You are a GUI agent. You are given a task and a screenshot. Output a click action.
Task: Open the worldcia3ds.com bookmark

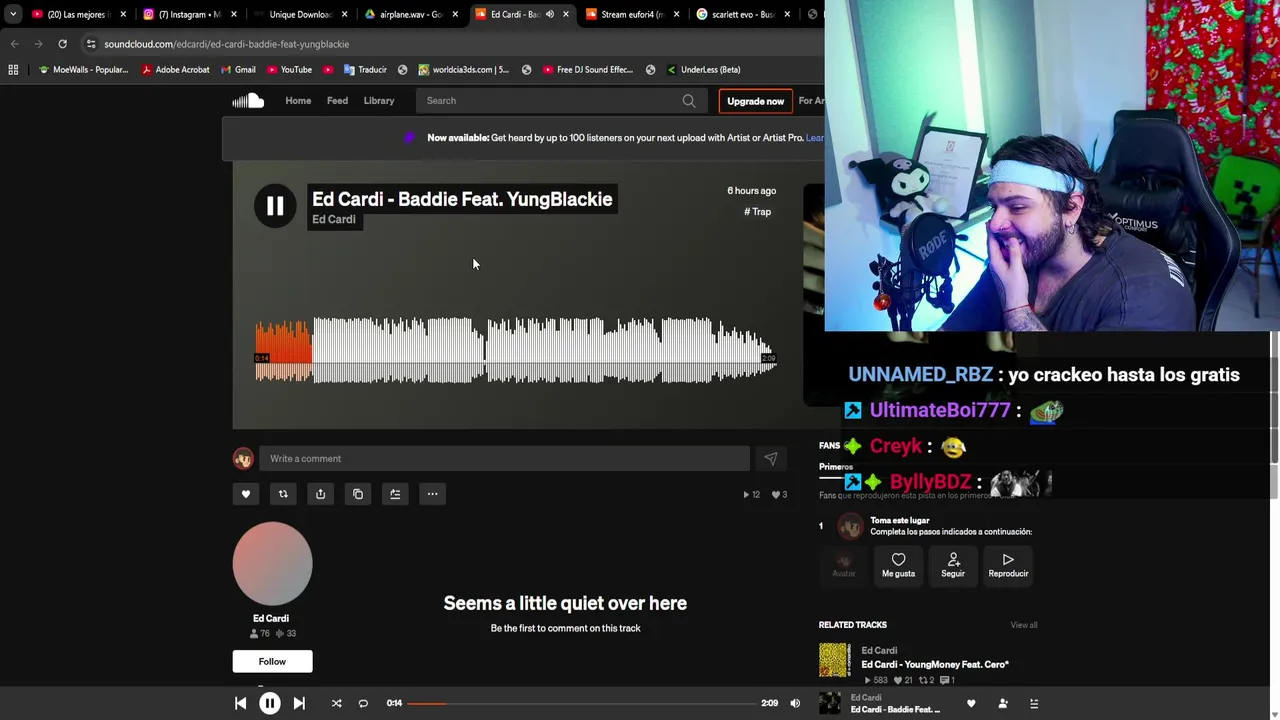(x=464, y=70)
